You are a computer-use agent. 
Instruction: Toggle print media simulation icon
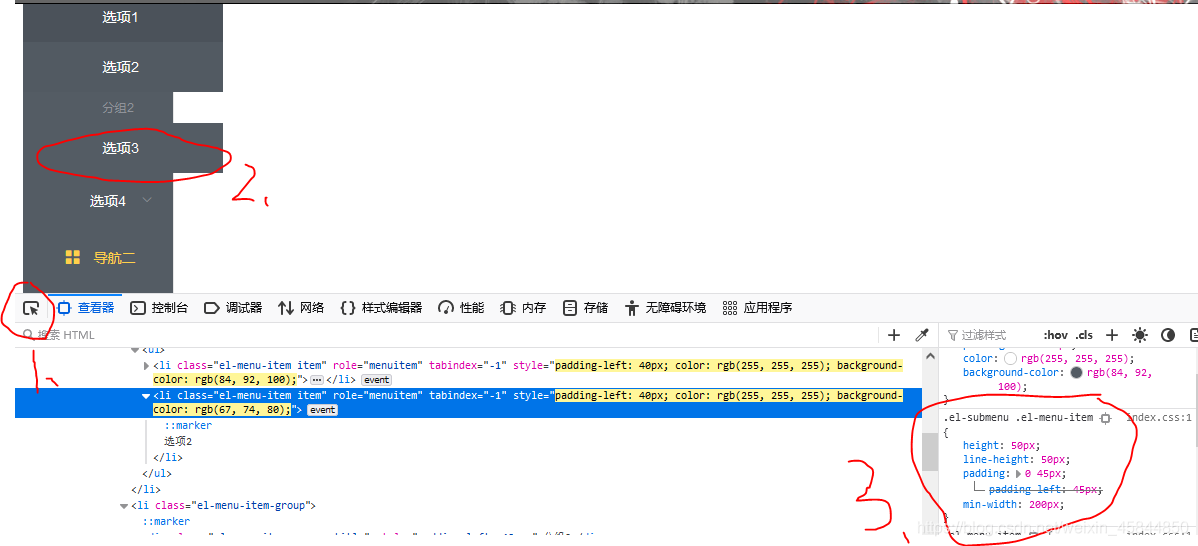coord(1193,334)
